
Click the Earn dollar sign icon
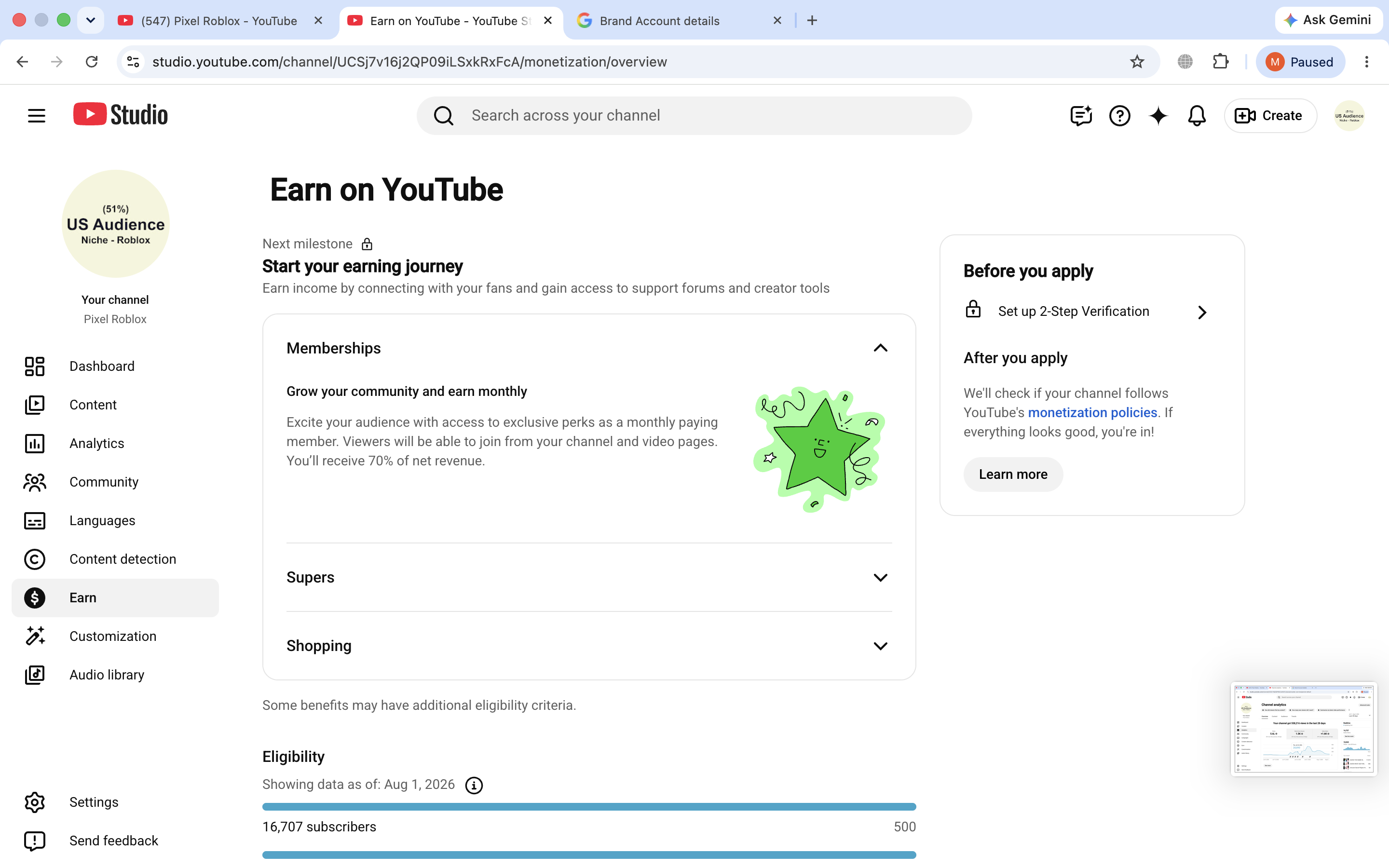pyautogui.click(x=34, y=597)
